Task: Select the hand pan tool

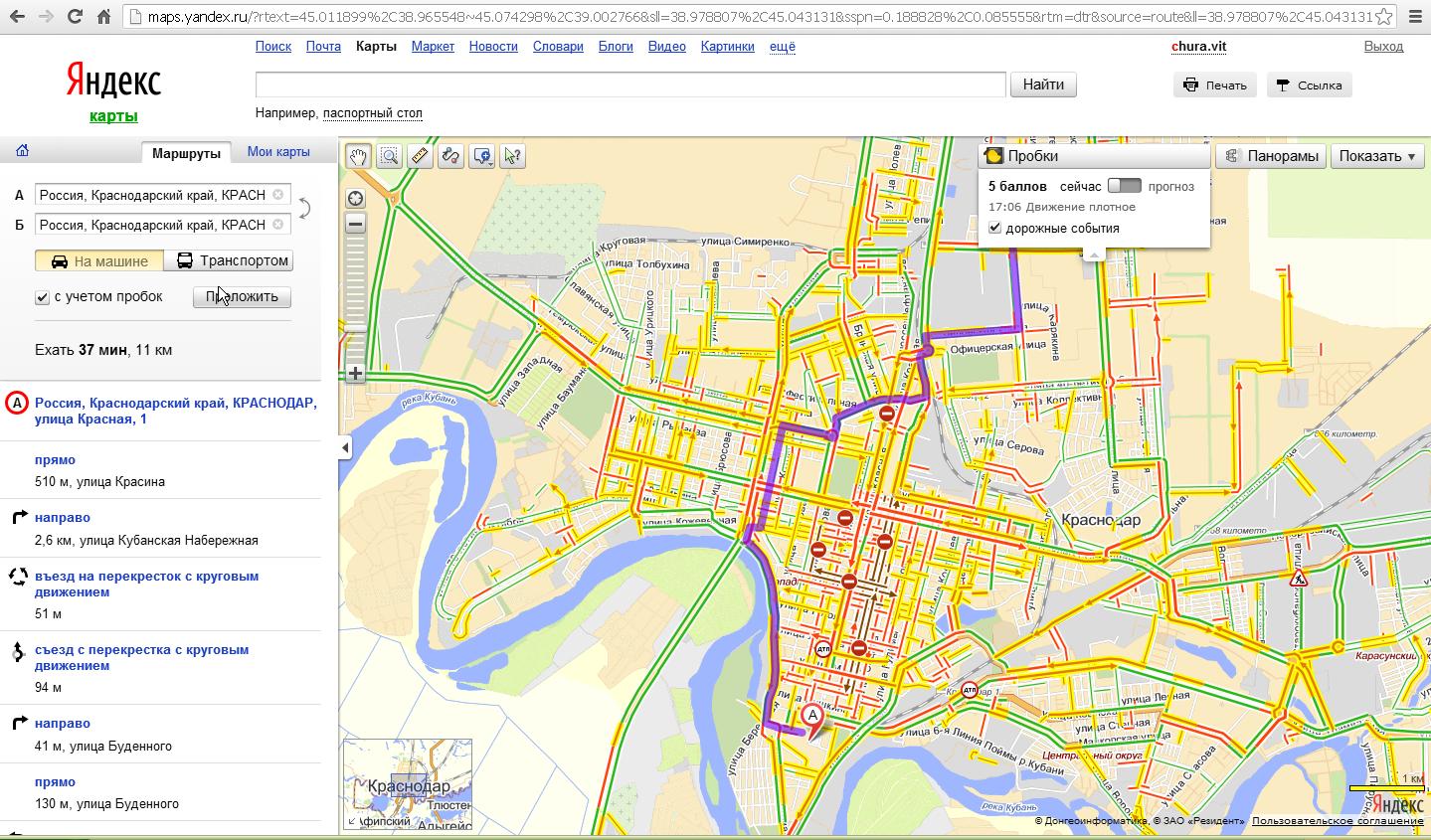Action: point(358,156)
